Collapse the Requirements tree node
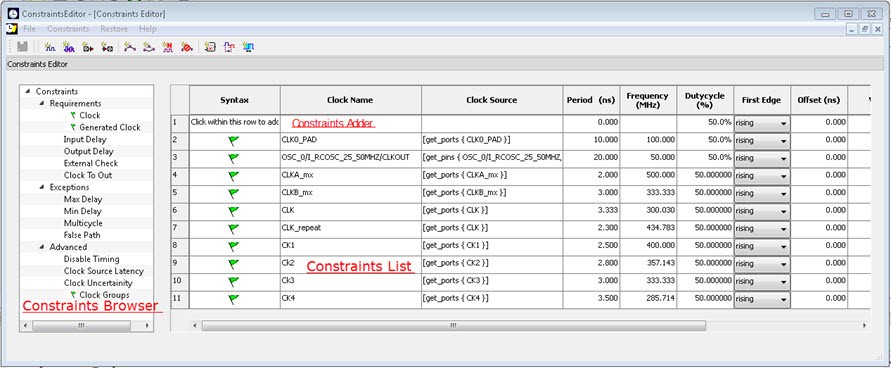Image resolution: width=891 pixels, height=368 pixels. [x=42, y=103]
